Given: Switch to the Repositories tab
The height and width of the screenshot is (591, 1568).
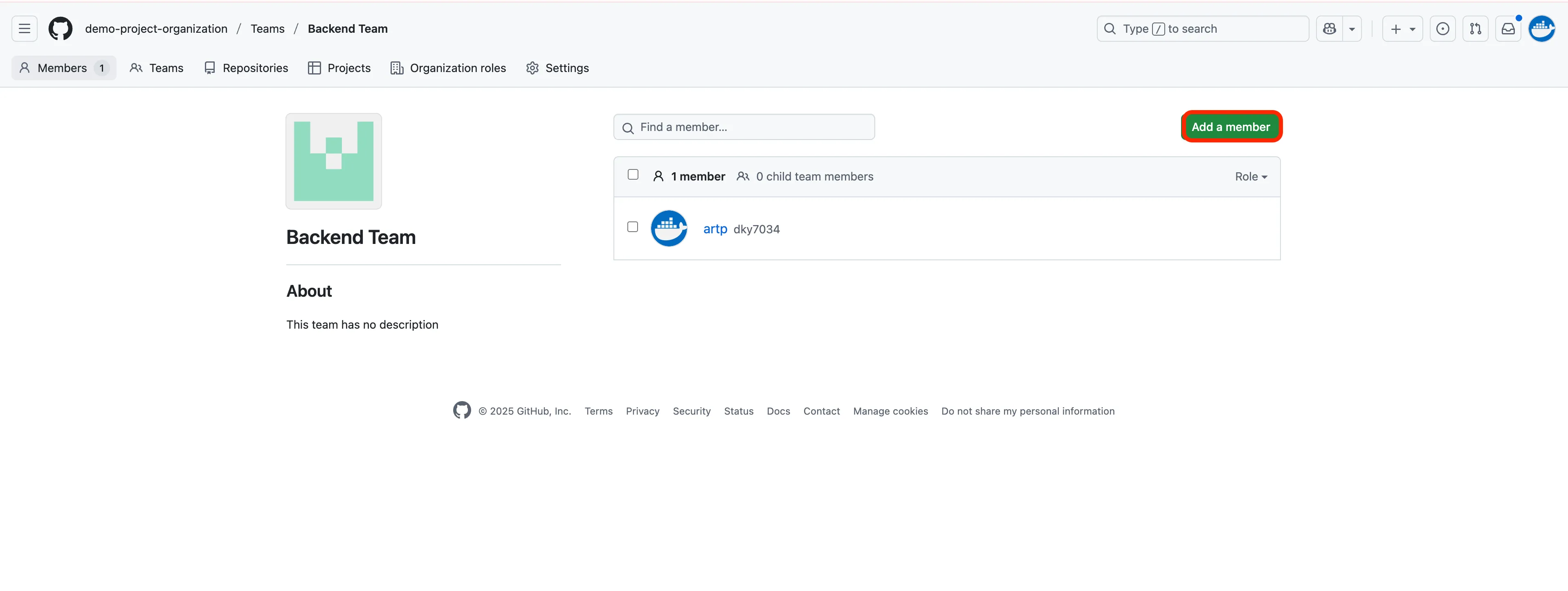Looking at the screenshot, I should pos(246,68).
